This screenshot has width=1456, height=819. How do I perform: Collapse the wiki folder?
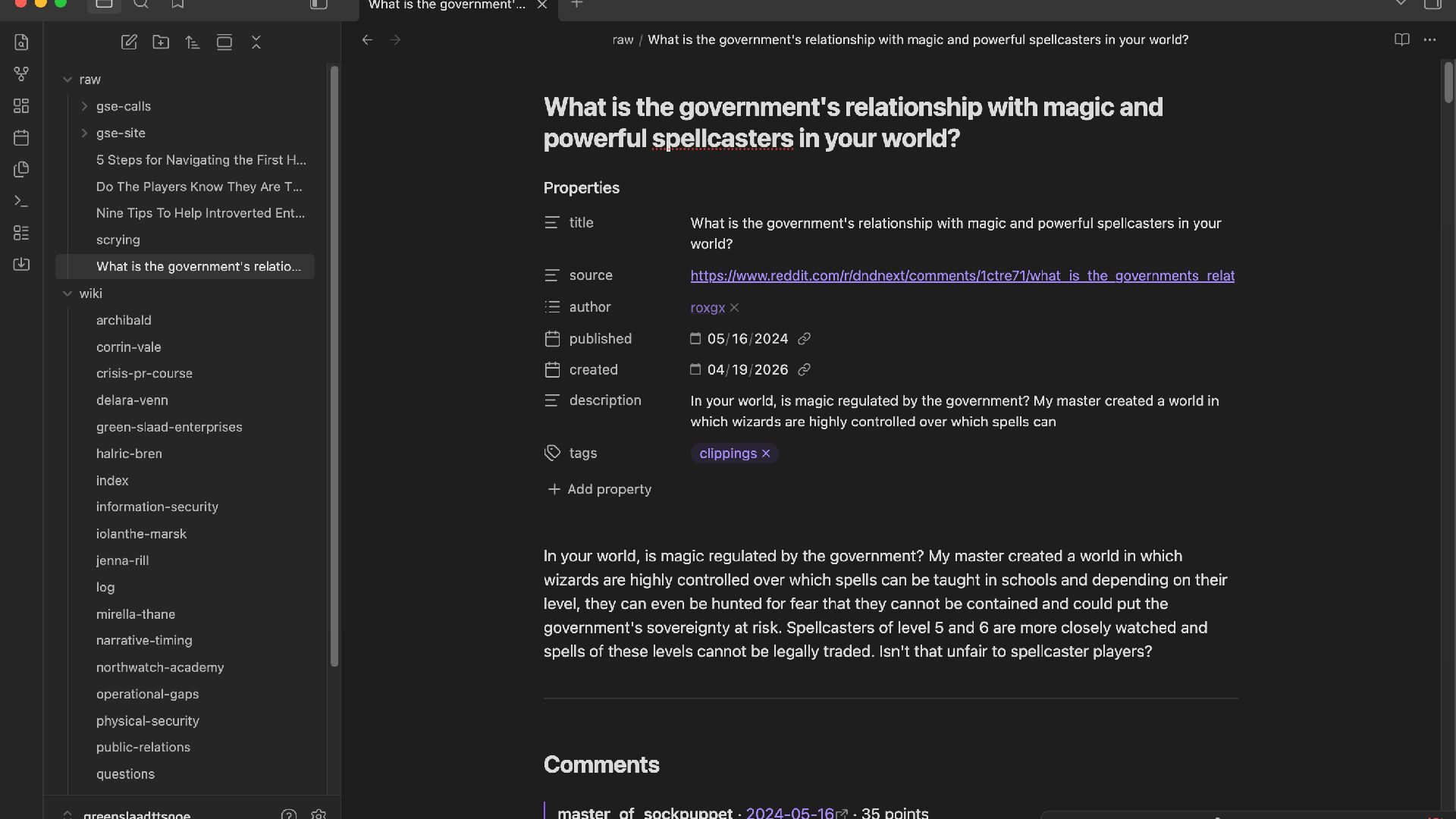click(67, 293)
